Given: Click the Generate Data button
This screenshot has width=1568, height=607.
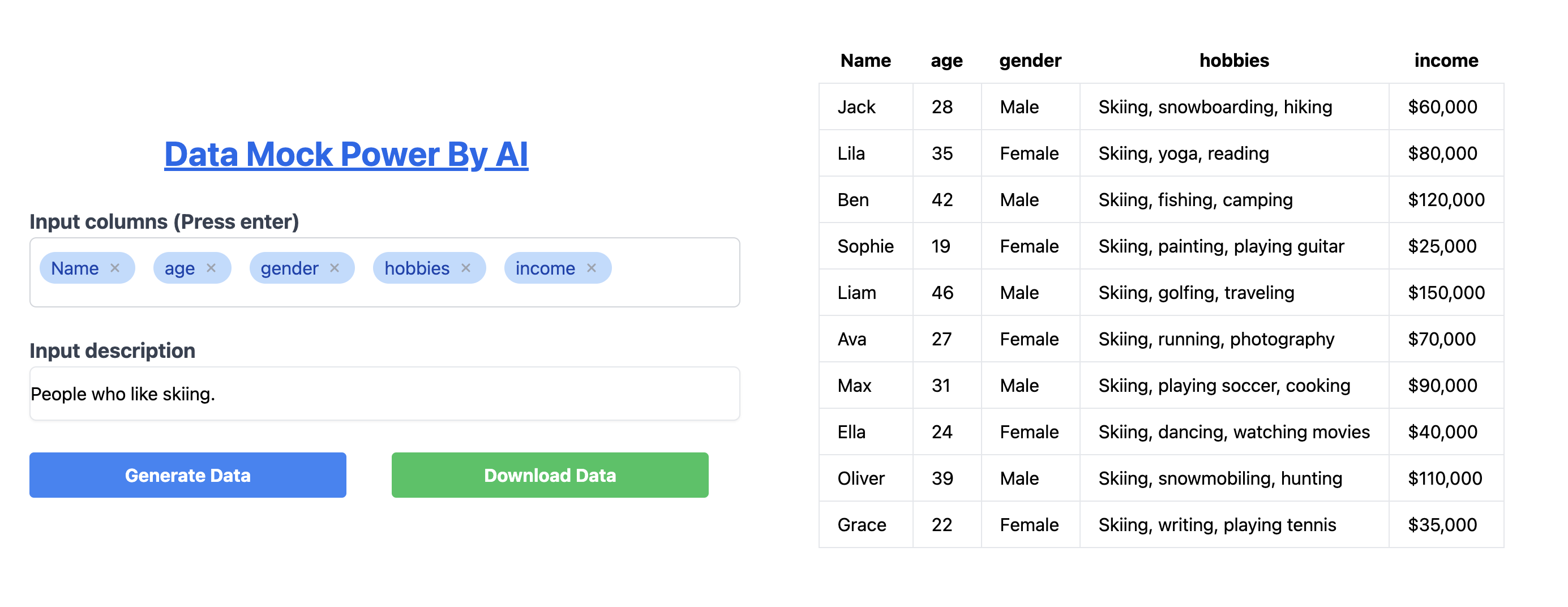Looking at the screenshot, I should (x=187, y=475).
